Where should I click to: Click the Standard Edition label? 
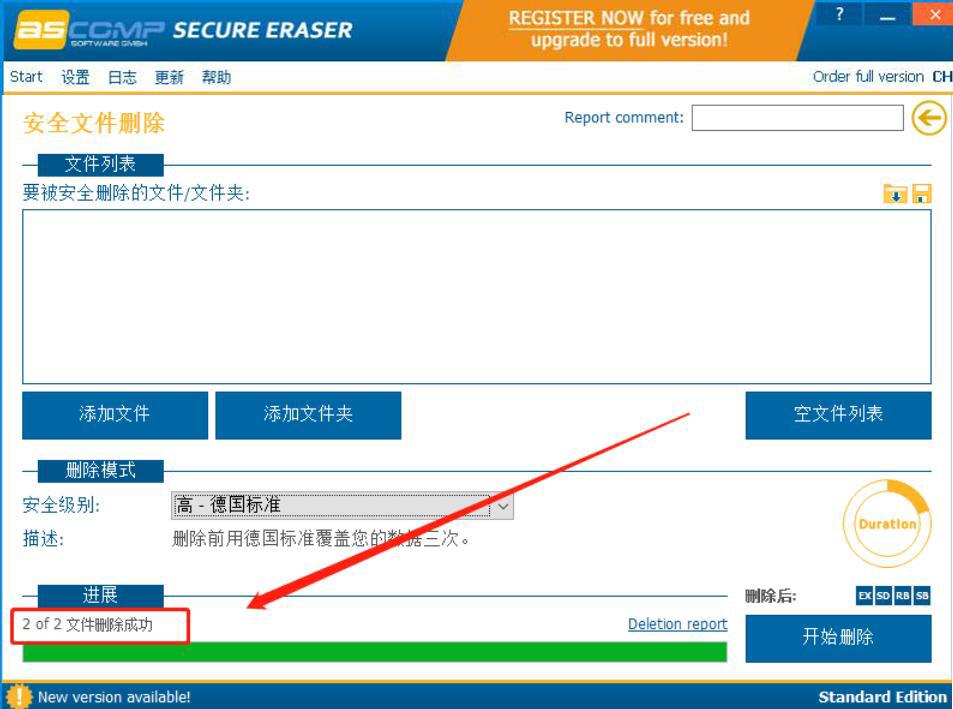pos(882,697)
